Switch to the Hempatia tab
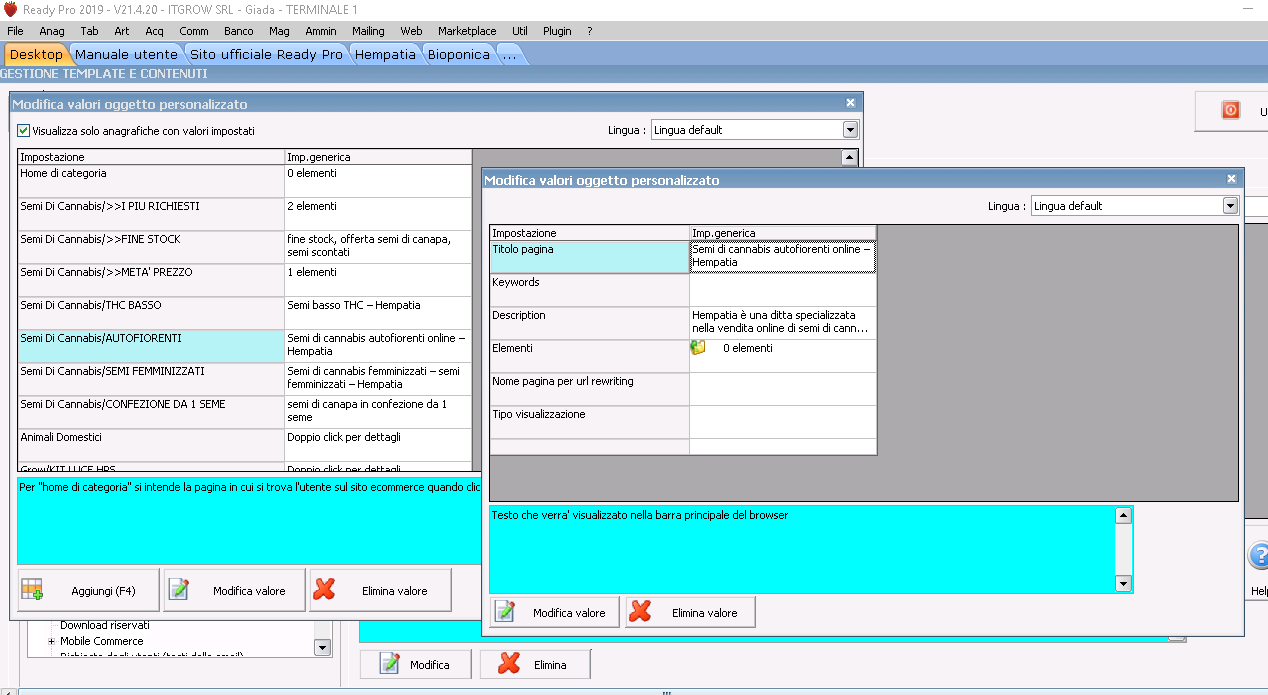The image size is (1268, 695). [x=385, y=54]
